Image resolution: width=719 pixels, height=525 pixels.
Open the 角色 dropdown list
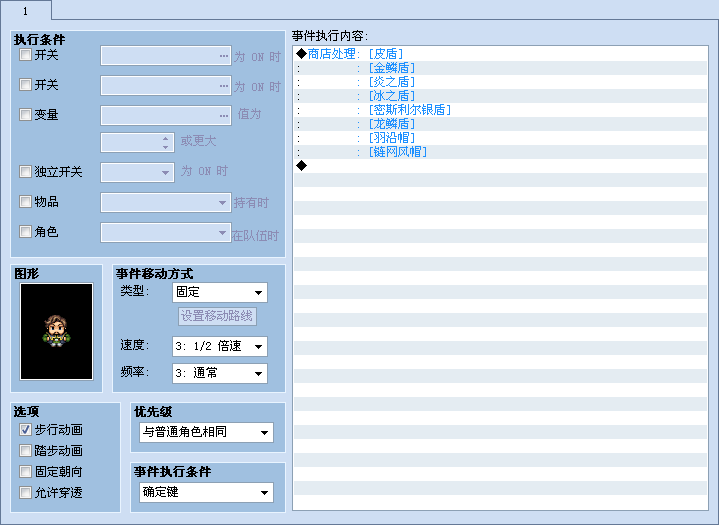[x=166, y=232]
